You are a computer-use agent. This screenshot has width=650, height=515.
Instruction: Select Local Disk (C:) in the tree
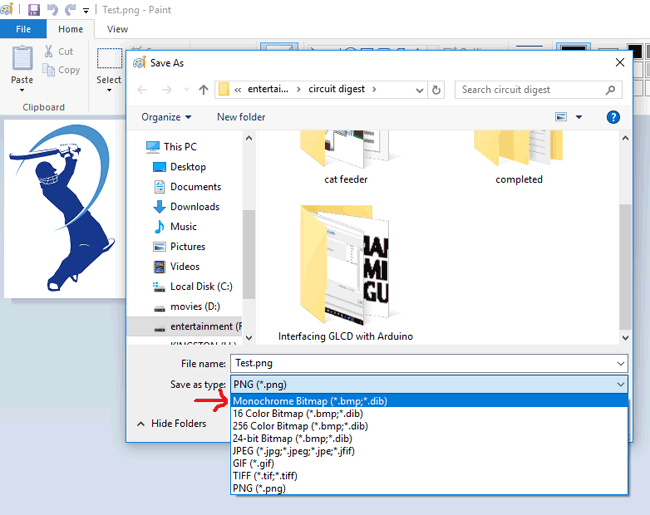pyautogui.click(x=193, y=287)
